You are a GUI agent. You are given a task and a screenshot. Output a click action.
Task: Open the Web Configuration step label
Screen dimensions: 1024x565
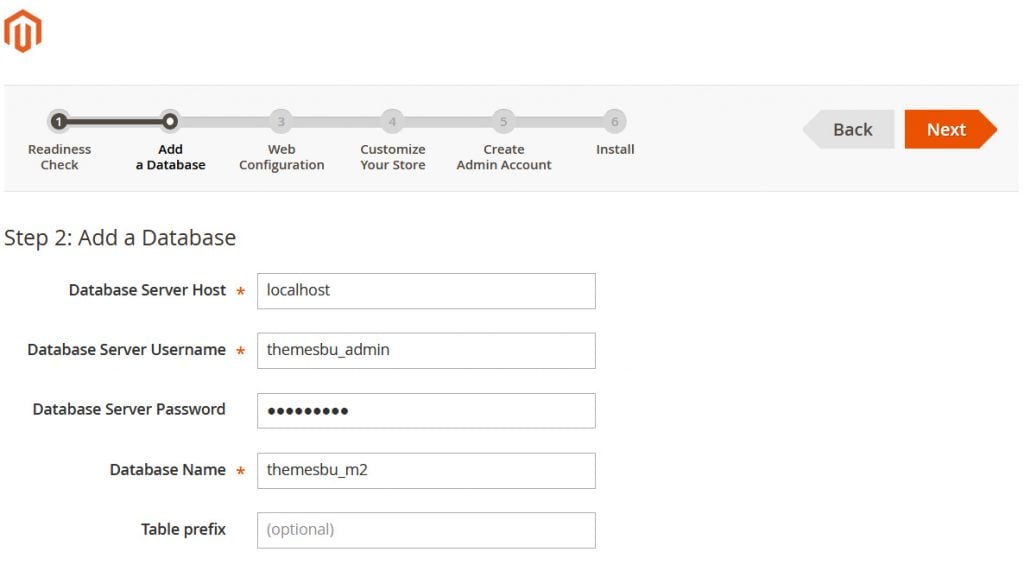tap(281, 157)
